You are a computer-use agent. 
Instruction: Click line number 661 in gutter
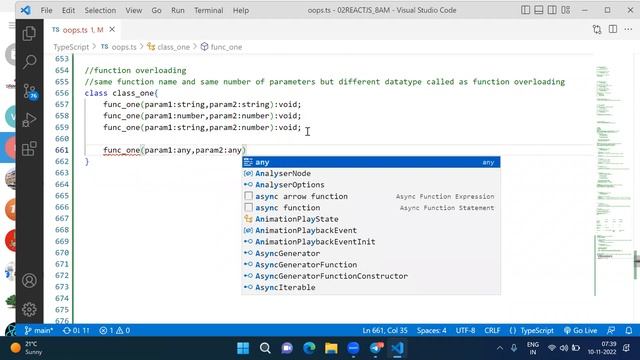[62, 150]
